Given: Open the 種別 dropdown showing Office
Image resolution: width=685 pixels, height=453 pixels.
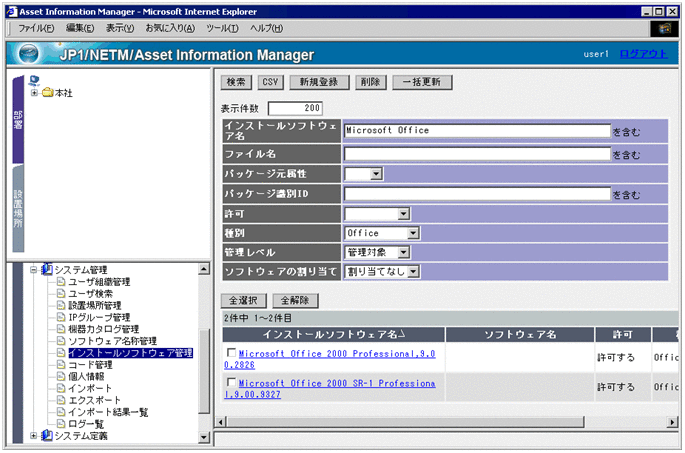Looking at the screenshot, I should [413, 233].
